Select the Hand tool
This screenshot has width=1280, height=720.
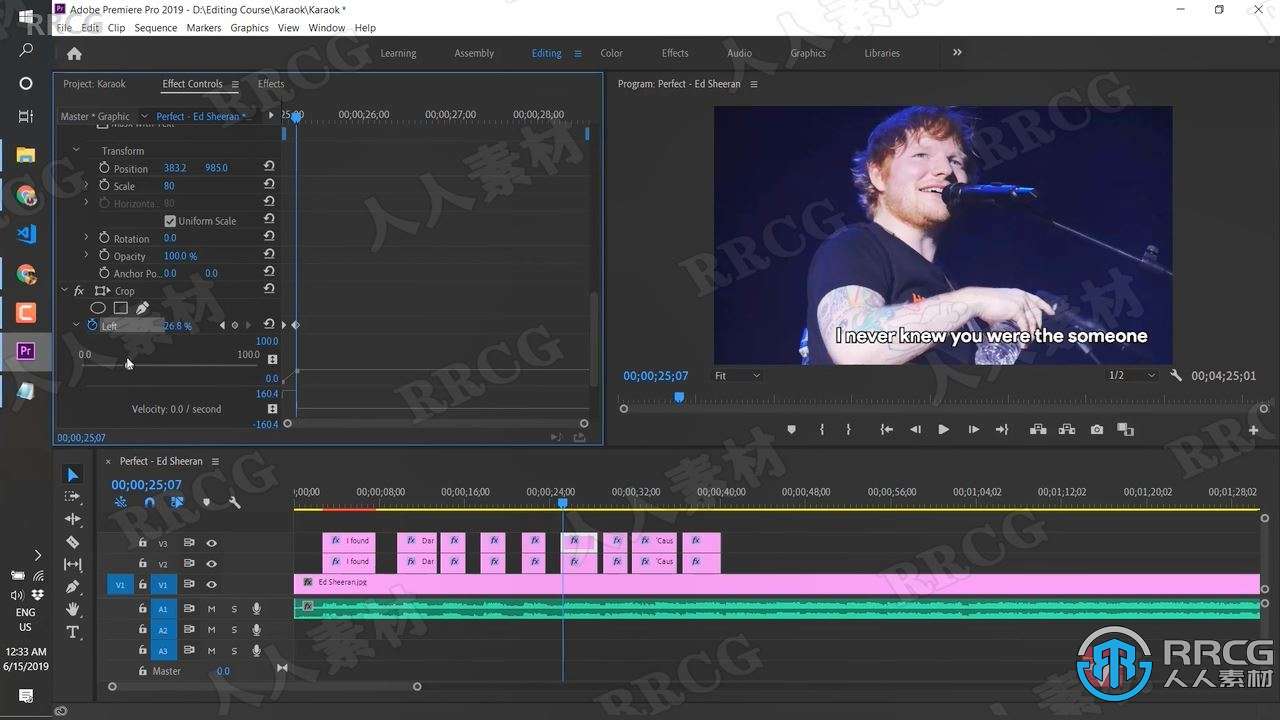coord(73,609)
